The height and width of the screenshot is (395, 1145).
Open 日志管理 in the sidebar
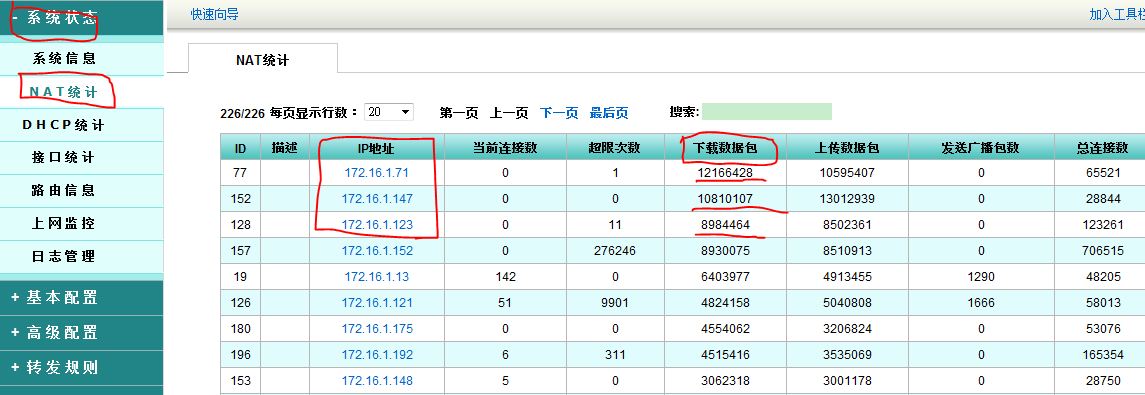coord(64,256)
